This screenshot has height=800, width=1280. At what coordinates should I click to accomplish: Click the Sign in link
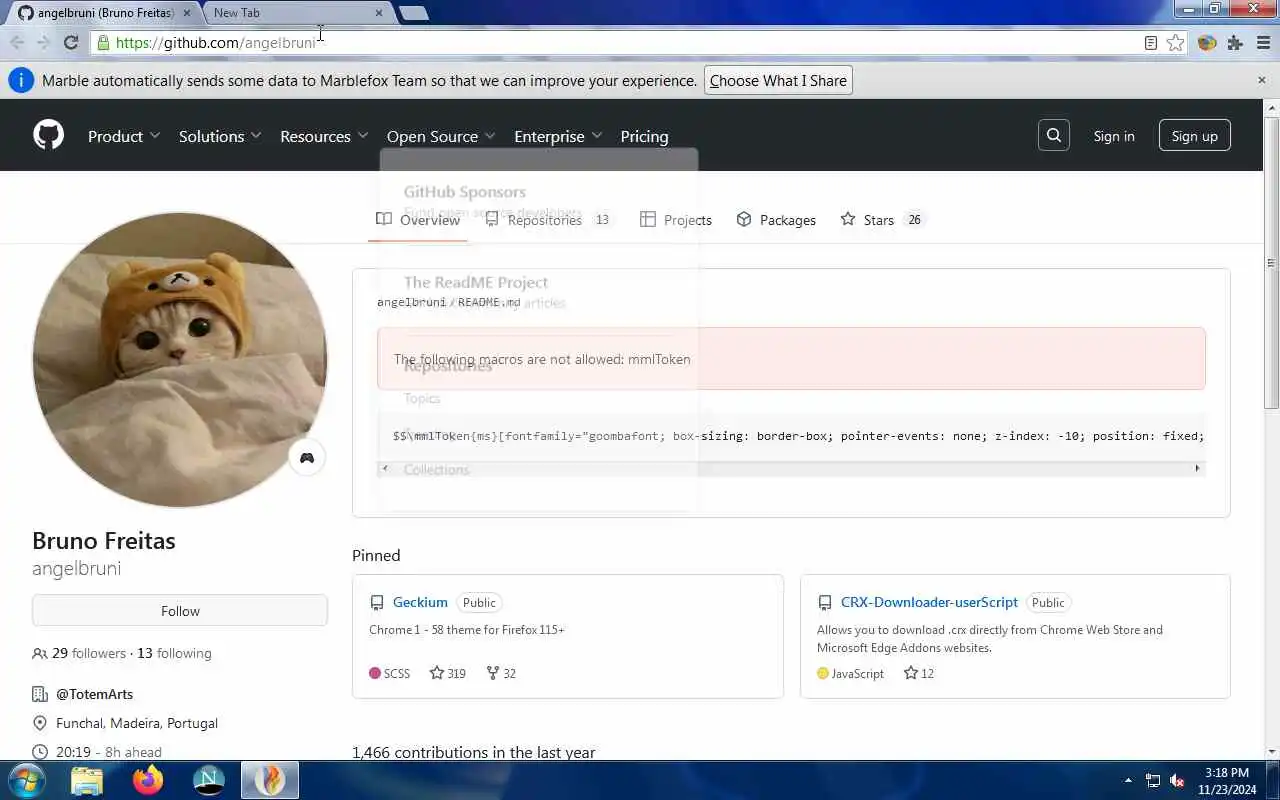tap(1114, 136)
